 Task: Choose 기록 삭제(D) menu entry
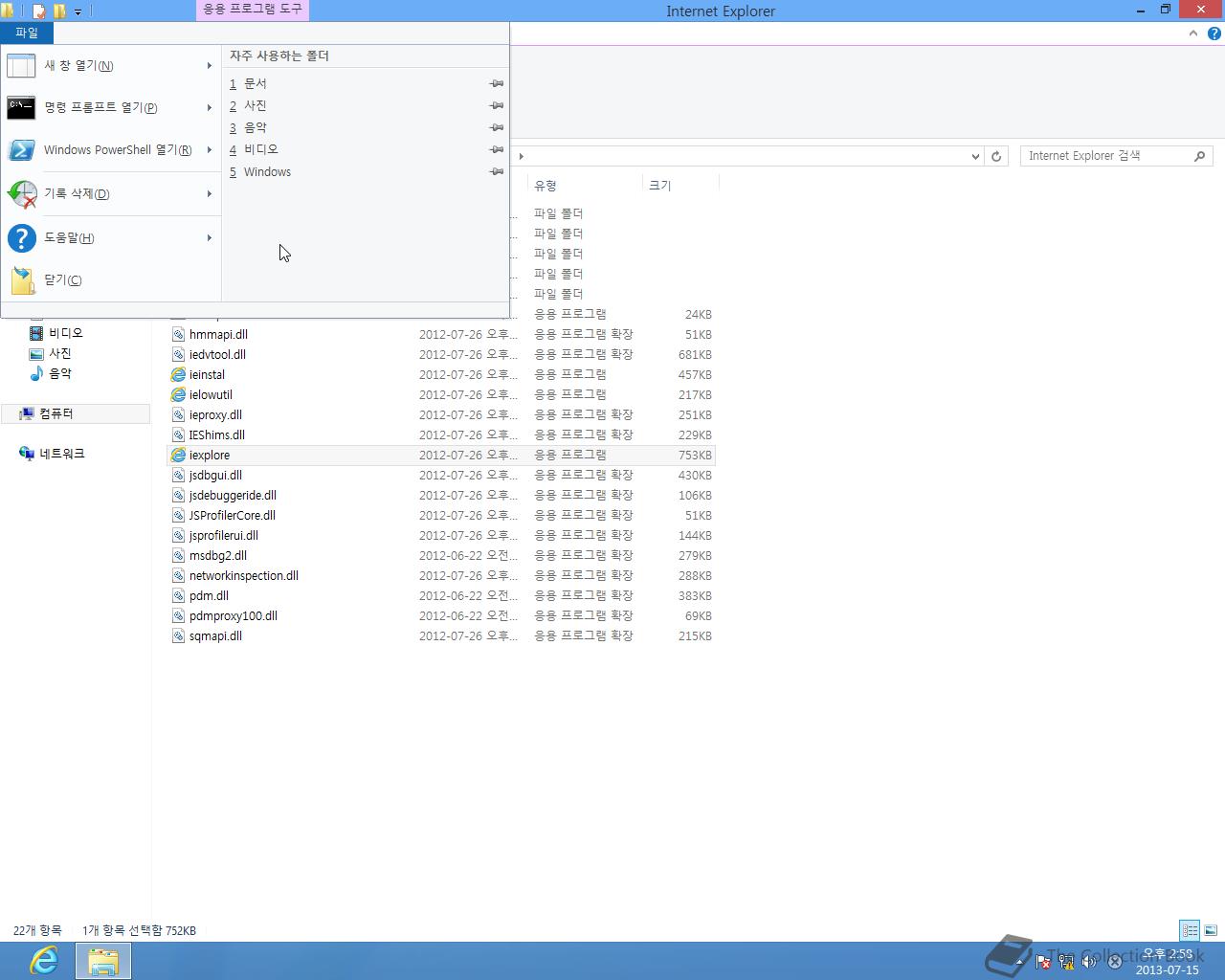111,194
